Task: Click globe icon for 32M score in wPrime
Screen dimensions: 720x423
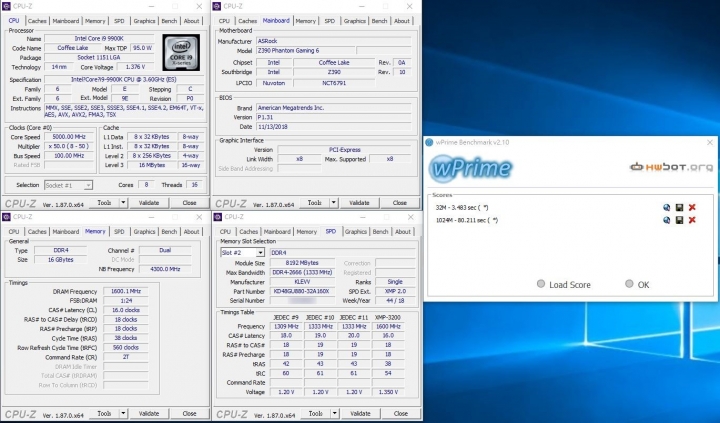Action: tap(666, 208)
